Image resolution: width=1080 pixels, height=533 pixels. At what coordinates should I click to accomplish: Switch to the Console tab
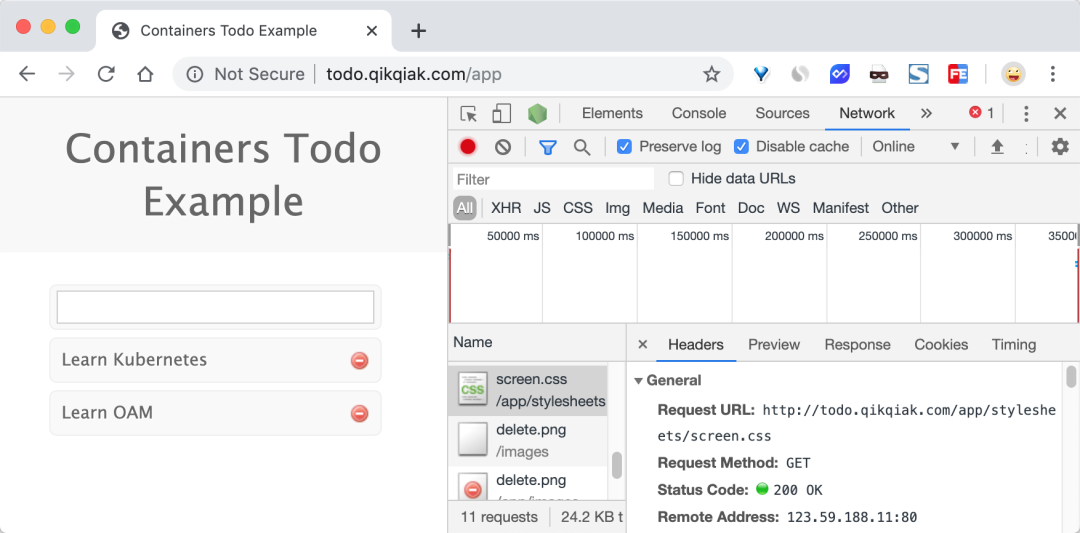point(699,114)
